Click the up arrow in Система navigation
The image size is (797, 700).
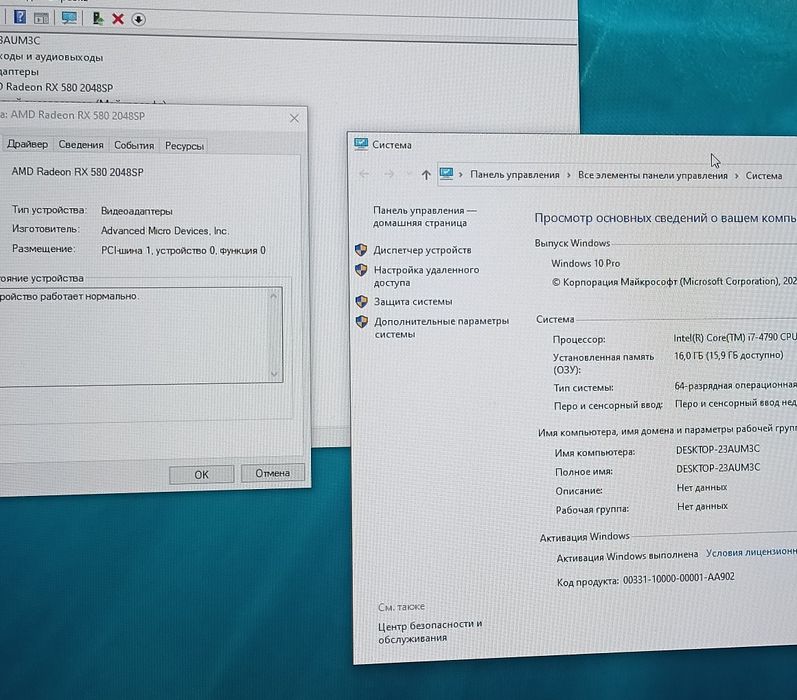click(x=426, y=175)
